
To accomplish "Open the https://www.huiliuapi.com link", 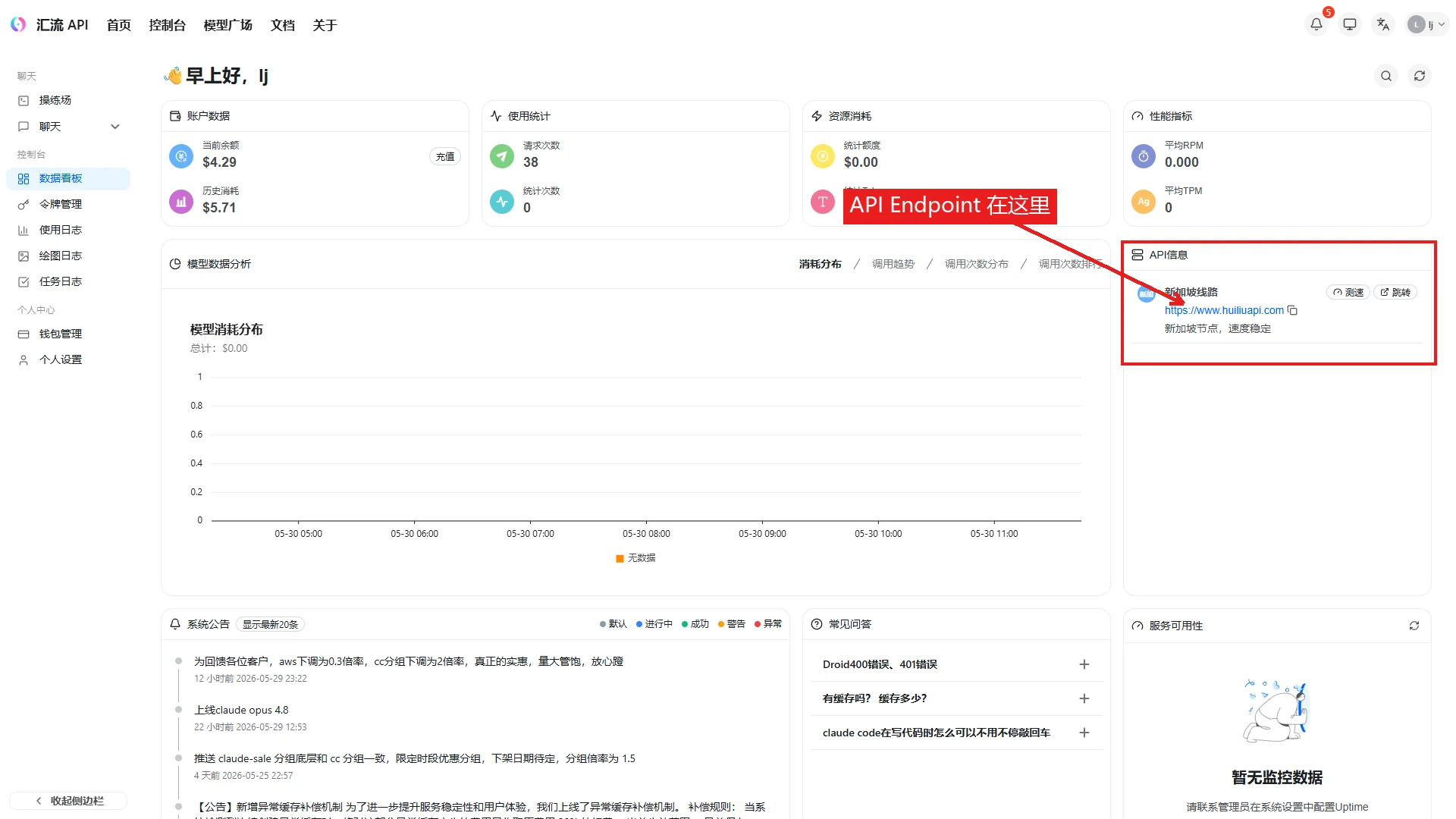I will (x=1224, y=310).
